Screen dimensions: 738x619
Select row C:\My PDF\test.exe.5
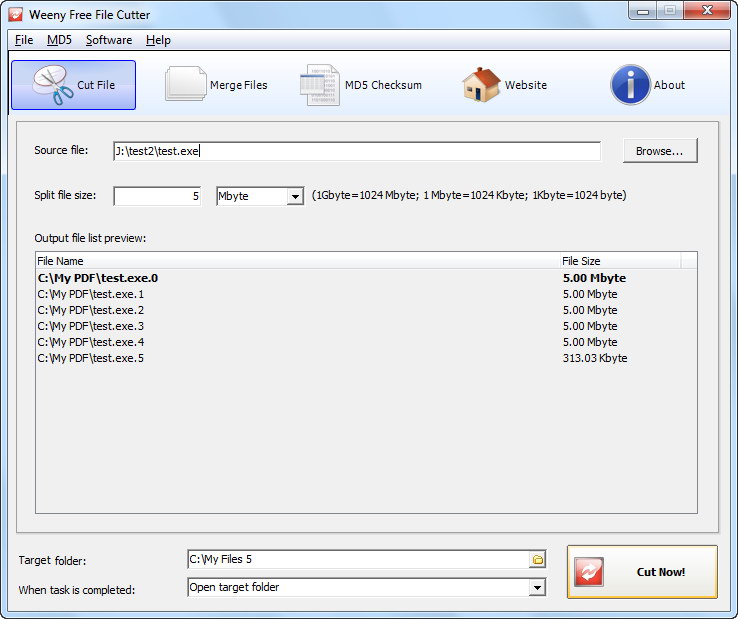(366, 358)
